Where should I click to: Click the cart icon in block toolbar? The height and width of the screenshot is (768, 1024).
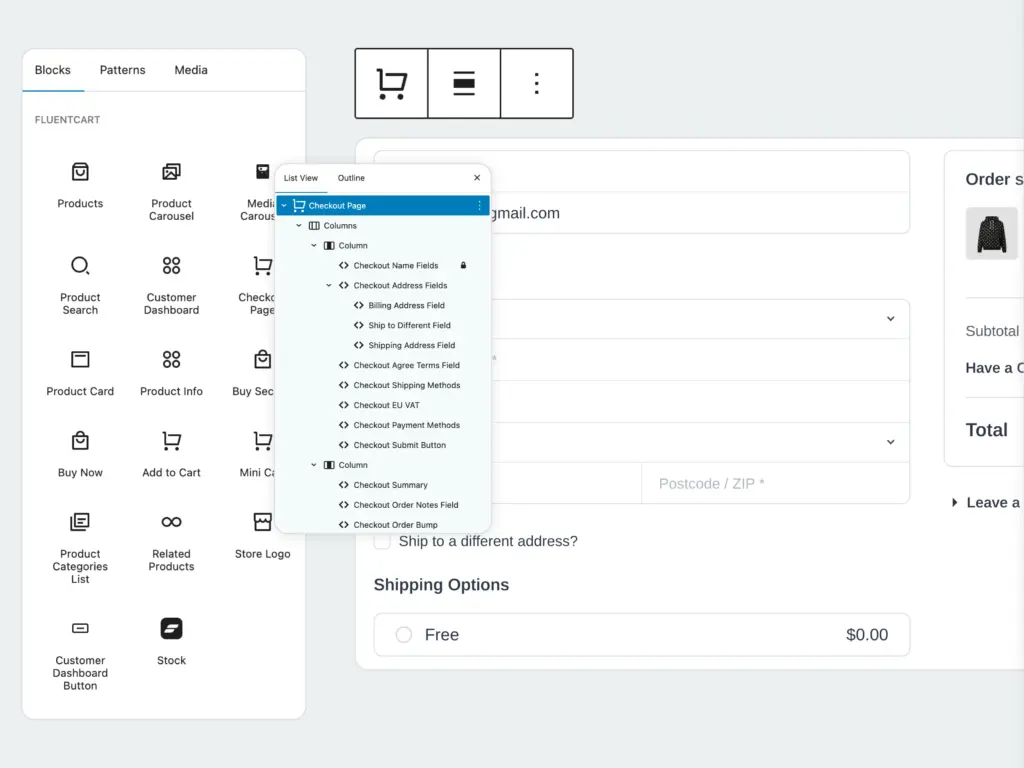392,84
